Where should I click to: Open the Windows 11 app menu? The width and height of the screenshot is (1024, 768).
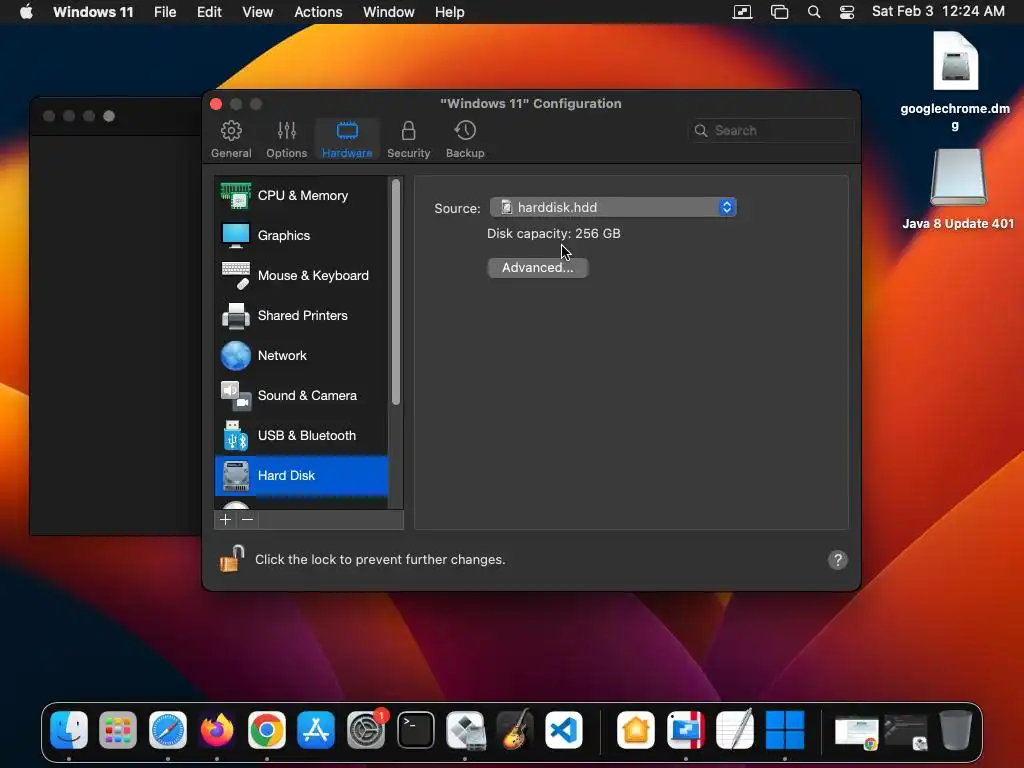pyautogui.click(x=93, y=12)
